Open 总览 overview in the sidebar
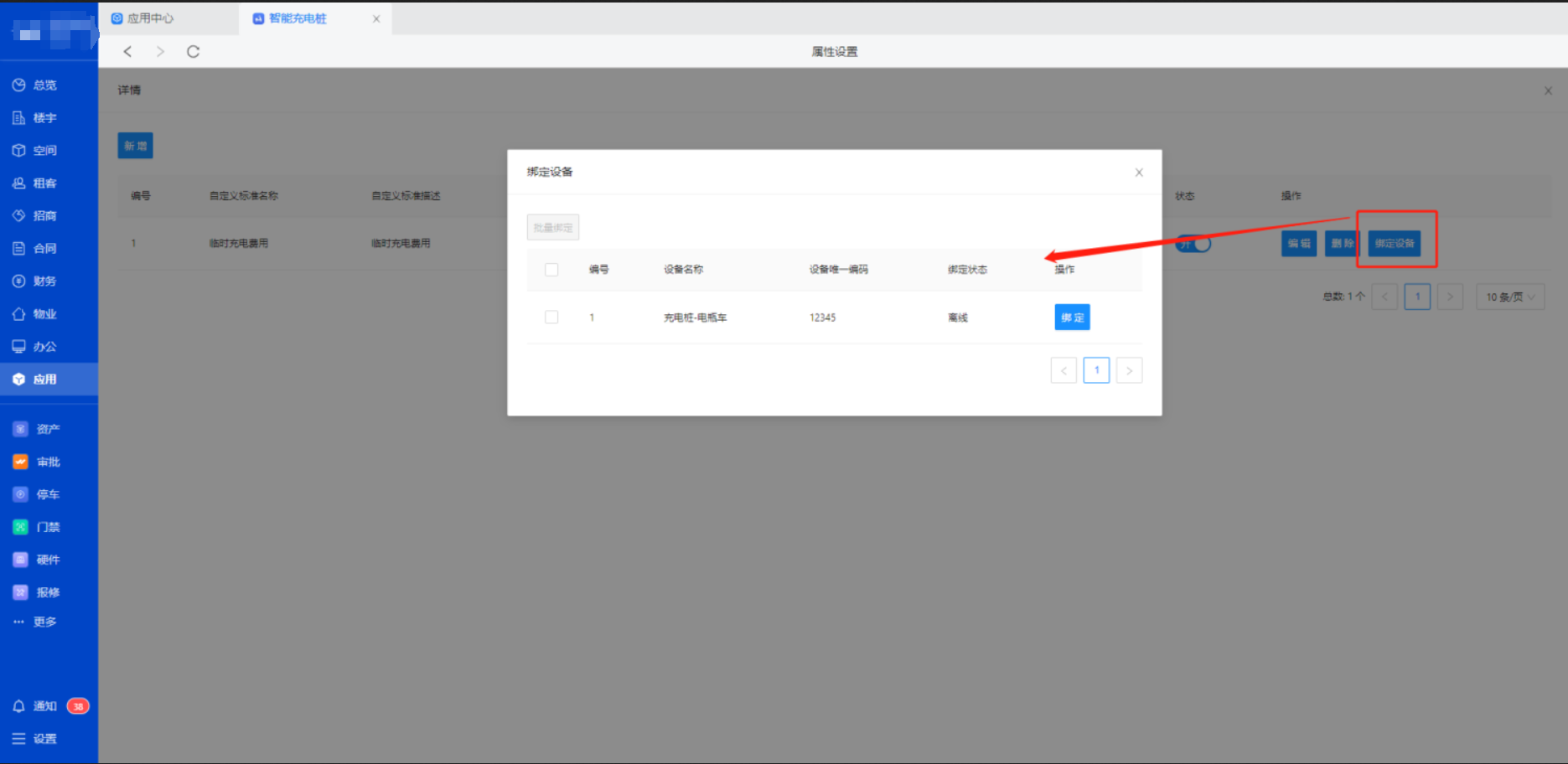Screen dimensions: 1568x764 44,85
